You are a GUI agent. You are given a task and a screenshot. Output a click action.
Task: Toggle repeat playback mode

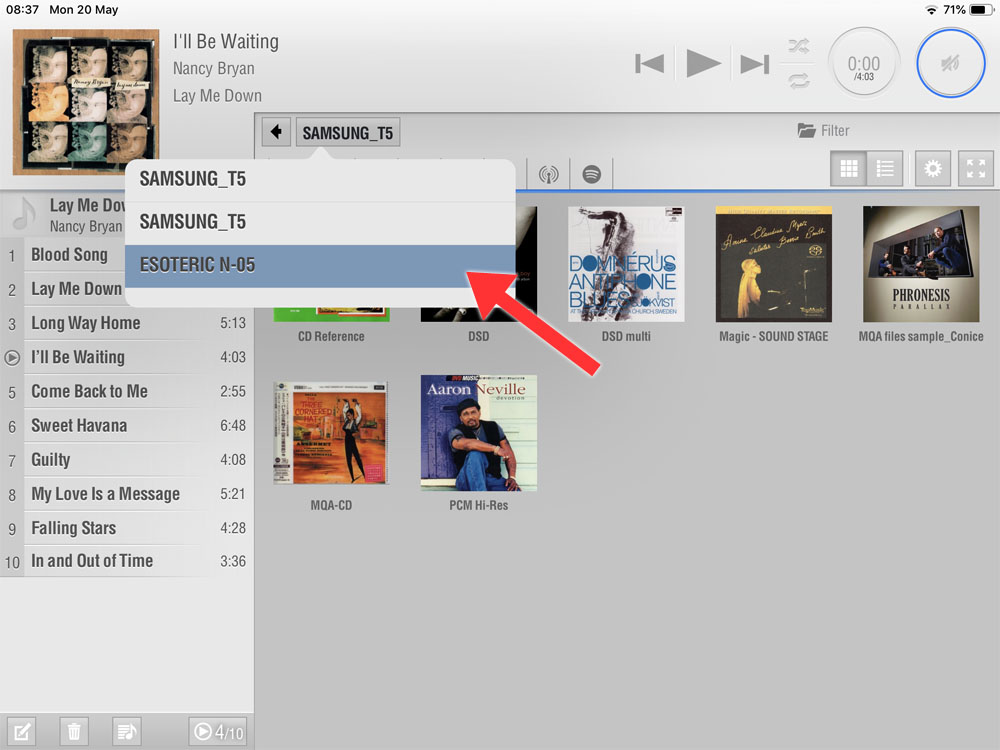[x=797, y=81]
